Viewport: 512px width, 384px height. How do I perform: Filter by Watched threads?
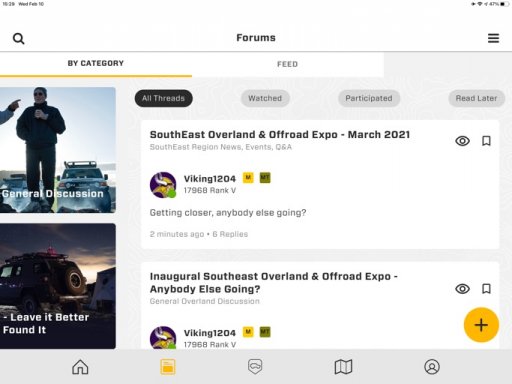(x=265, y=98)
